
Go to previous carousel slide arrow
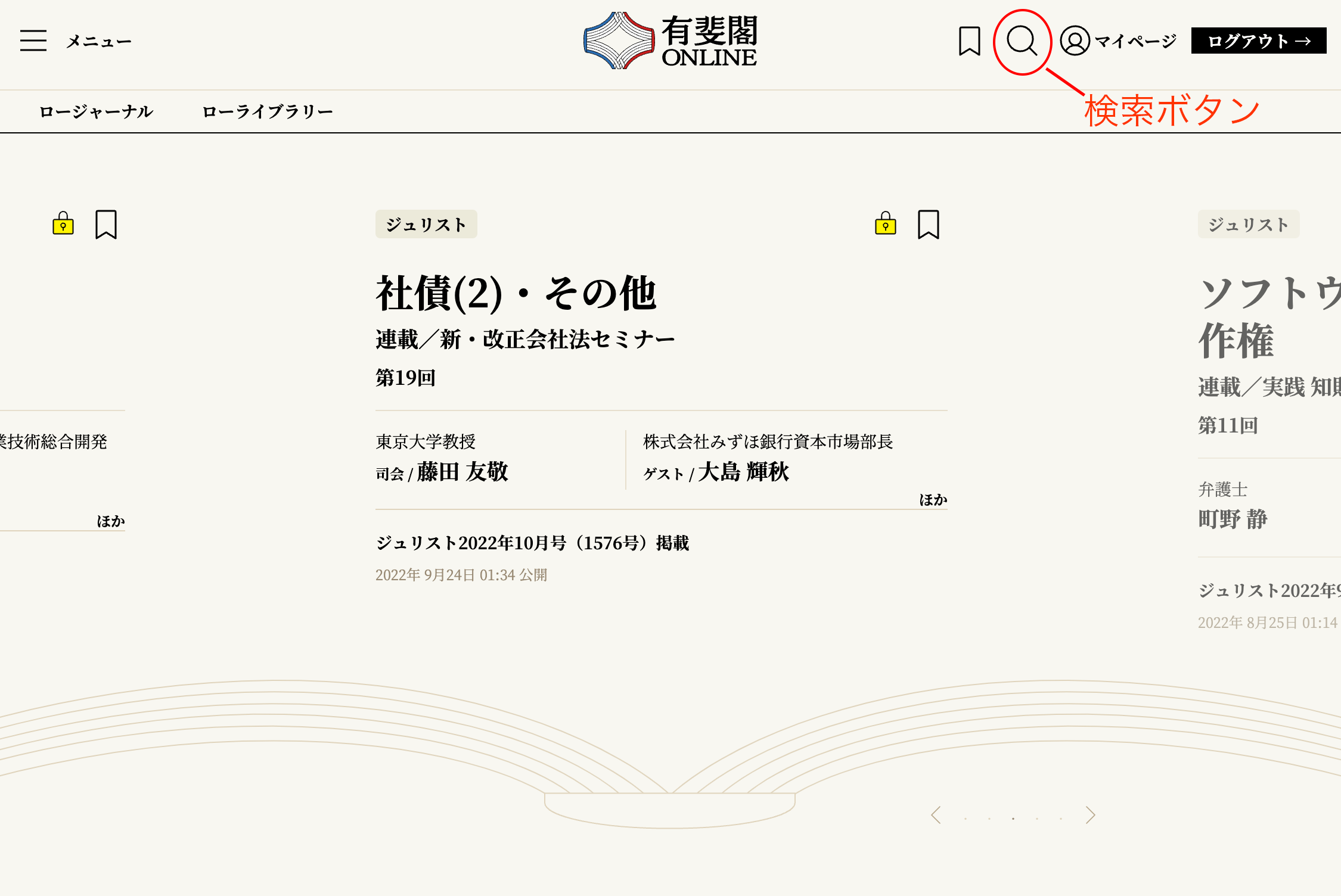[x=936, y=815]
